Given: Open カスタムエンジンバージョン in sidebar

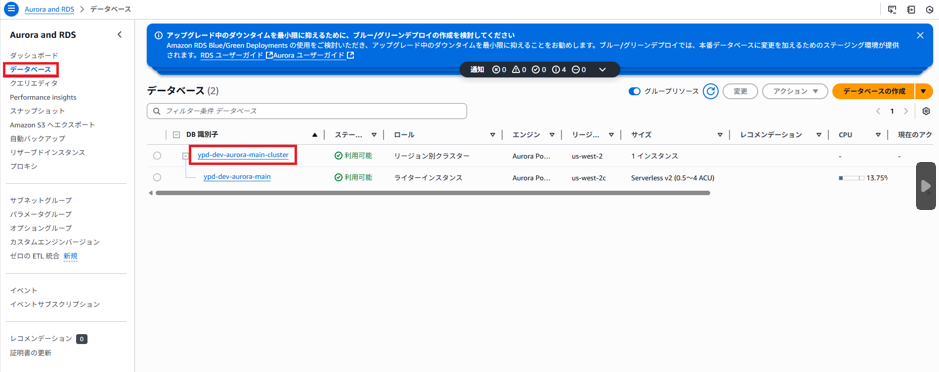Looking at the screenshot, I should click(55, 242).
